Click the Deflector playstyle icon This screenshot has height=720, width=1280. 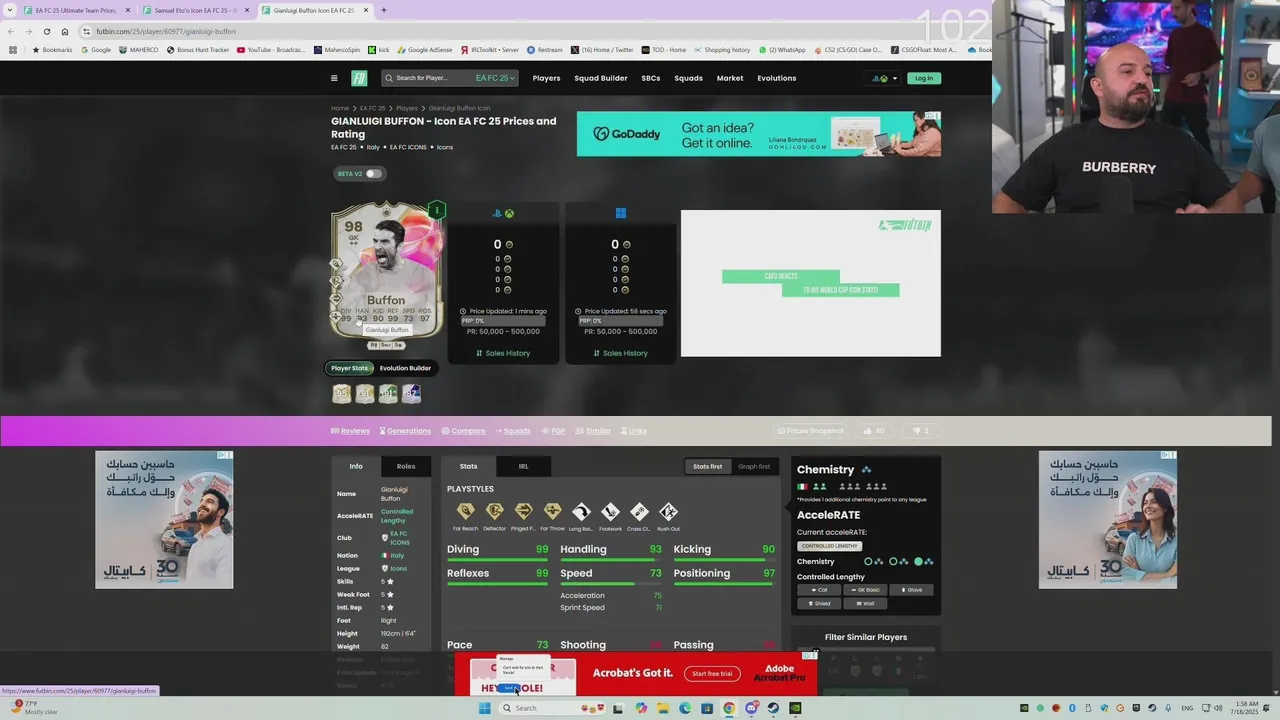pyautogui.click(x=494, y=511)
